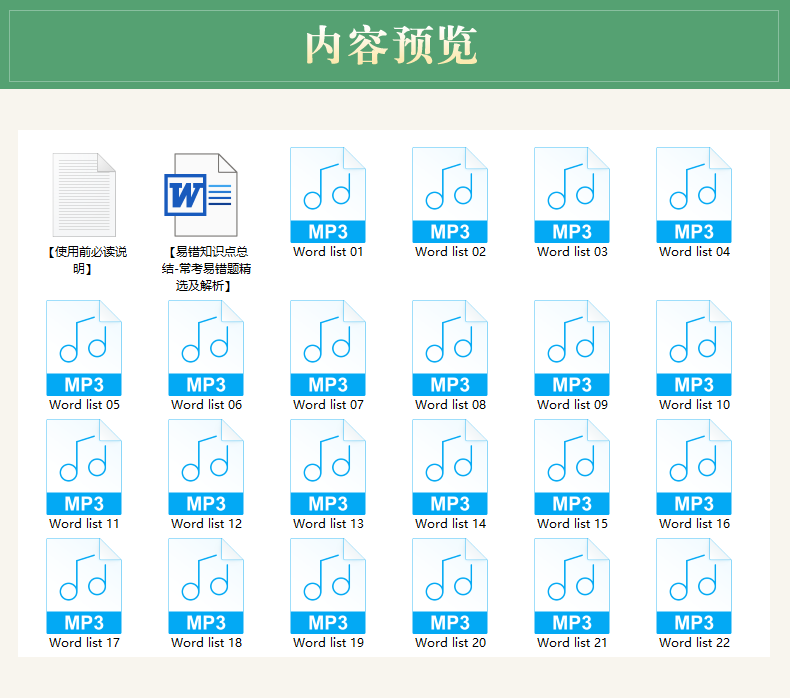Select the MP3 icon for Word list 07
Viewport: 790px width, 698px height.
tap(328, 348)
